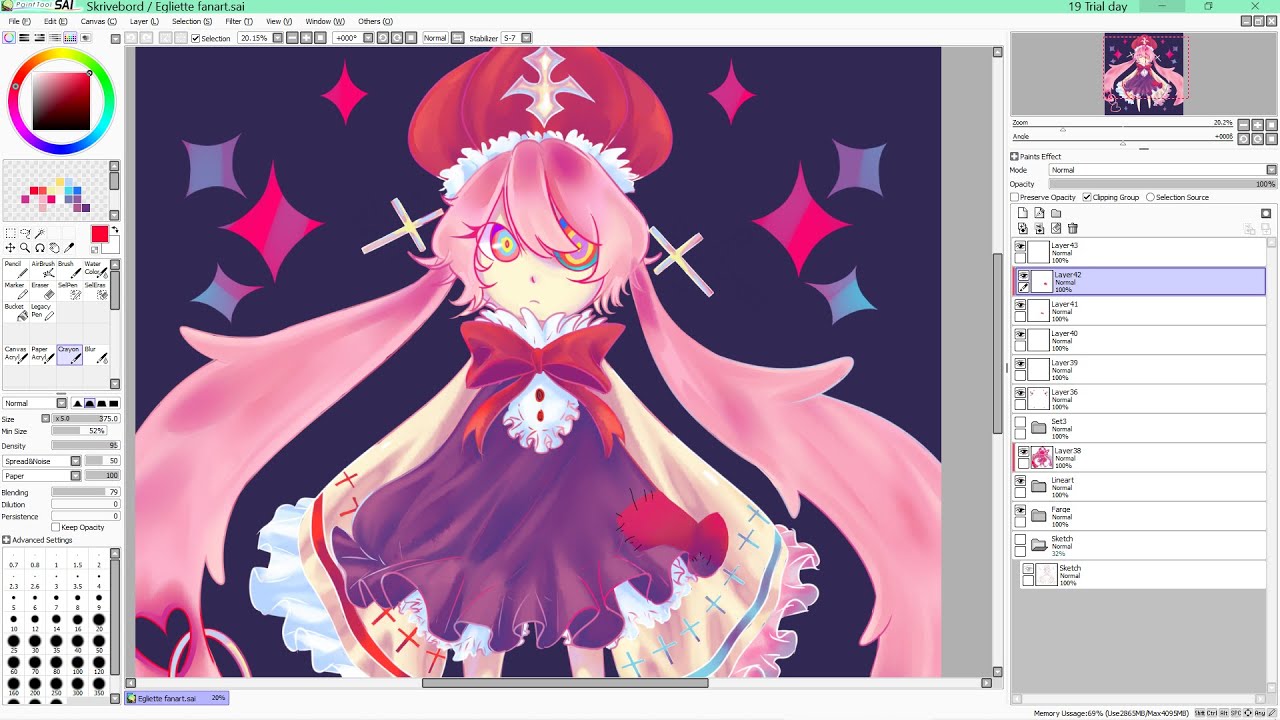The height and width of the screenshot is (720, 1280).
Task: Select the Marker tool
Action: tap(15, 291)
